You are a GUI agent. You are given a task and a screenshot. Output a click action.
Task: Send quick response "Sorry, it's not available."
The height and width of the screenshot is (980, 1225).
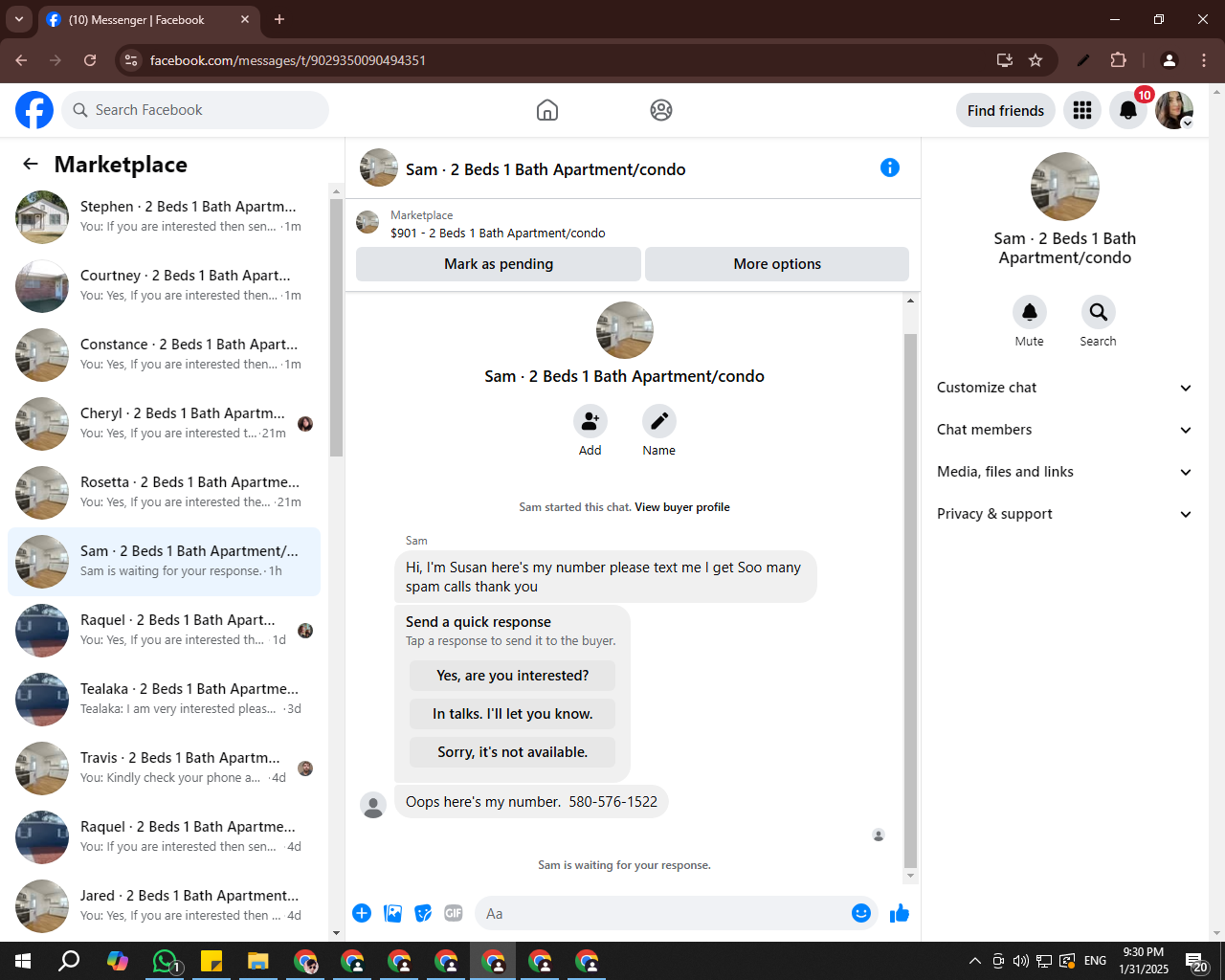pyautogui.click(x=513, y=752)
